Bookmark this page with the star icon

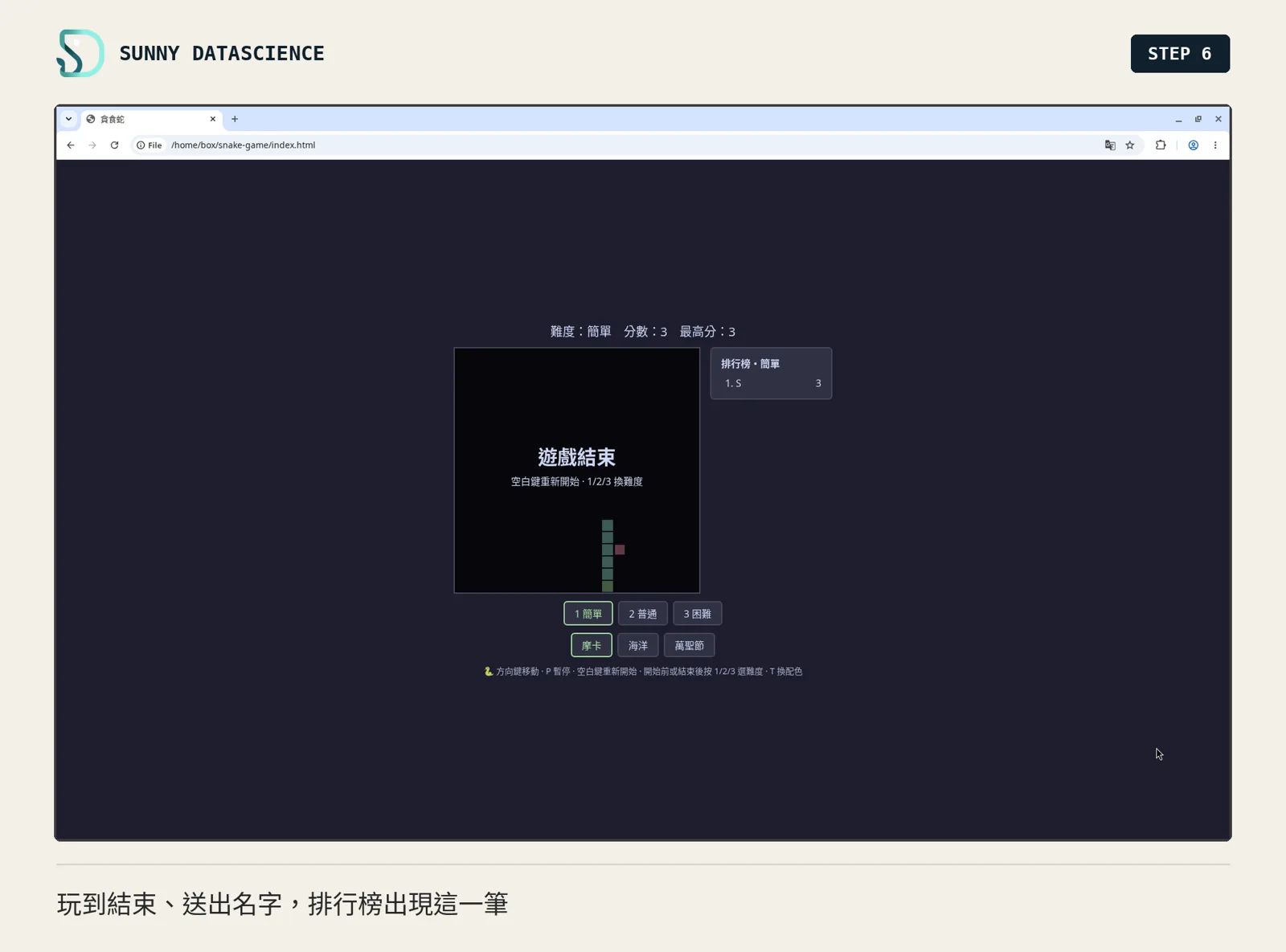(x=1130, y=145)
